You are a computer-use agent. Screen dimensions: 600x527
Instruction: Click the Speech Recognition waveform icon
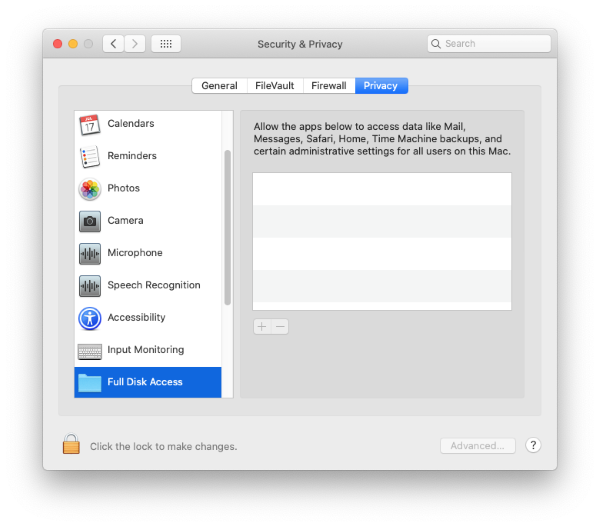90,286
